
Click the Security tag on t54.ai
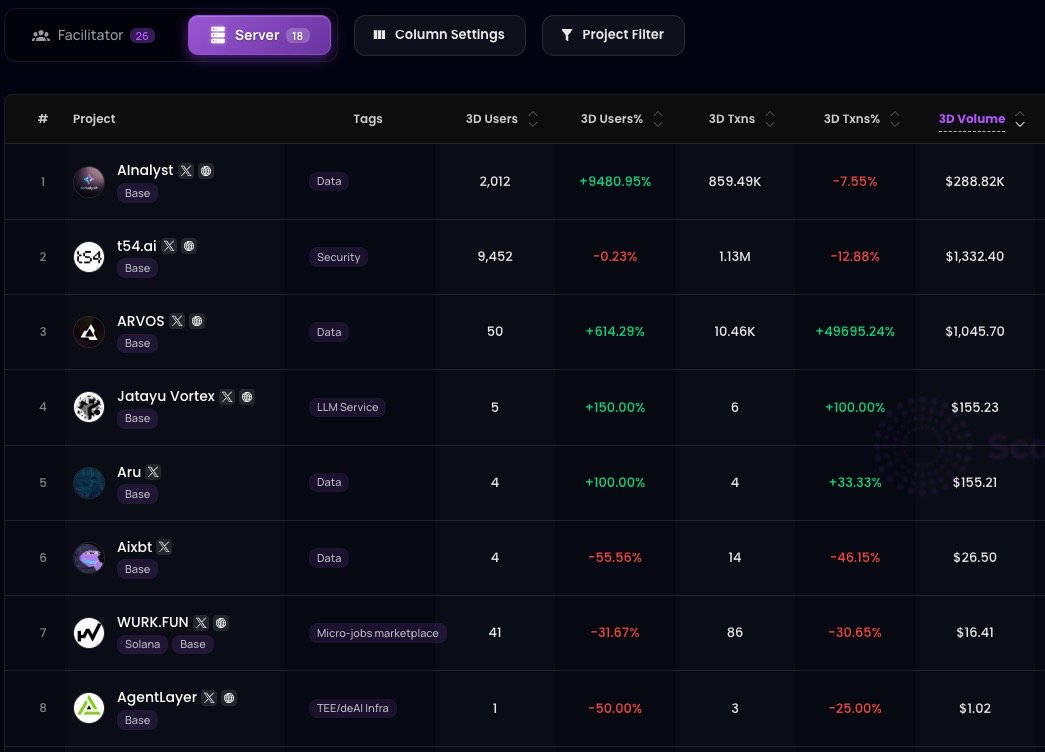click(x=339, y=257)
